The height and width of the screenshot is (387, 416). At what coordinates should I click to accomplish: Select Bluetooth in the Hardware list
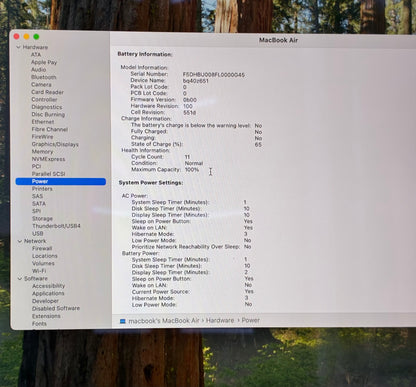click(x=44, y=77)
